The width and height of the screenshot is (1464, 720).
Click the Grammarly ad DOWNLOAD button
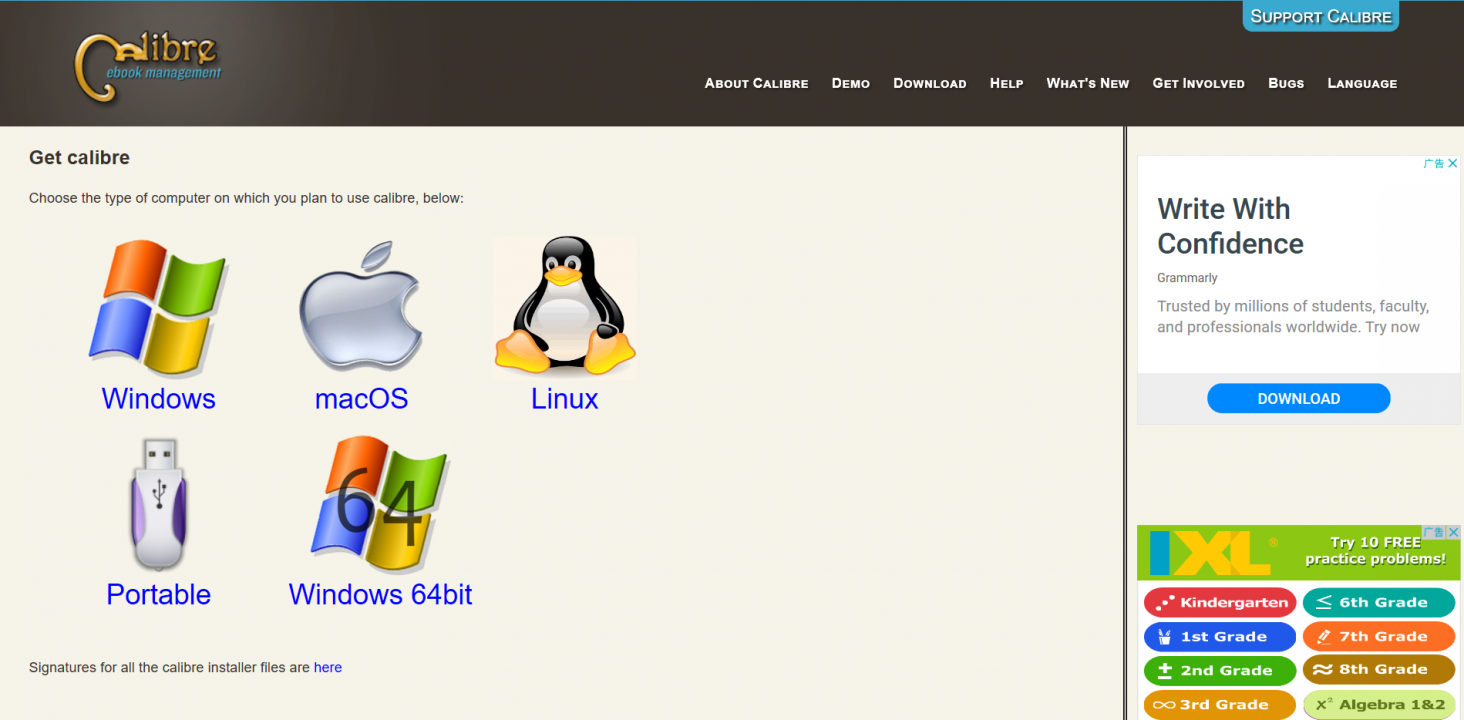click(x=1299, y=398)
